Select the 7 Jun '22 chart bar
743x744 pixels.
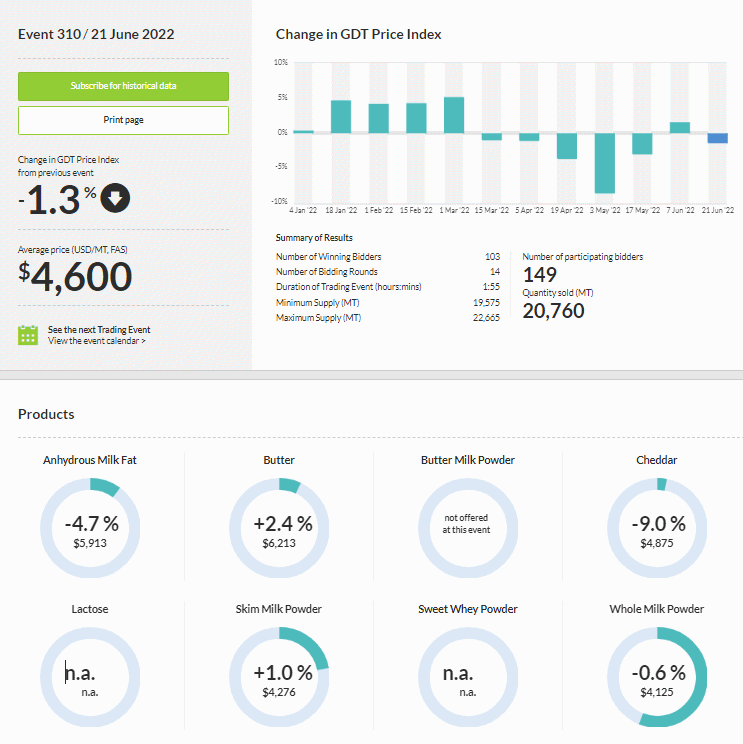click(x=679, y=128)
